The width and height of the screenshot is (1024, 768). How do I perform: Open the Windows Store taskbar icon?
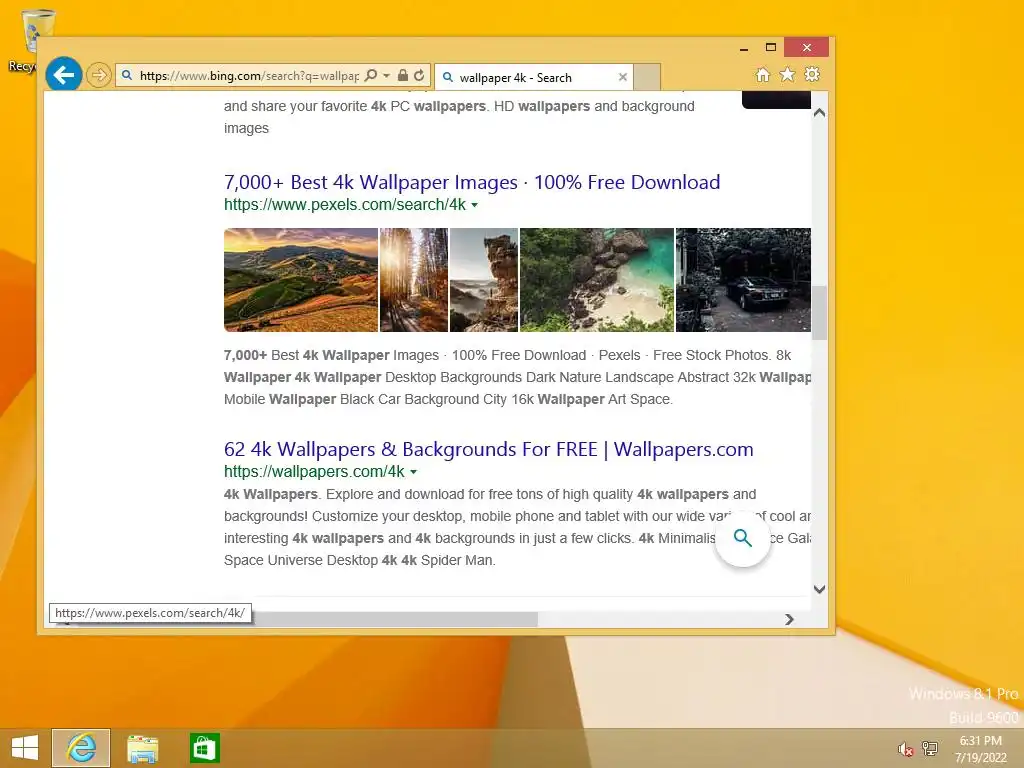[x=204, y=748]
